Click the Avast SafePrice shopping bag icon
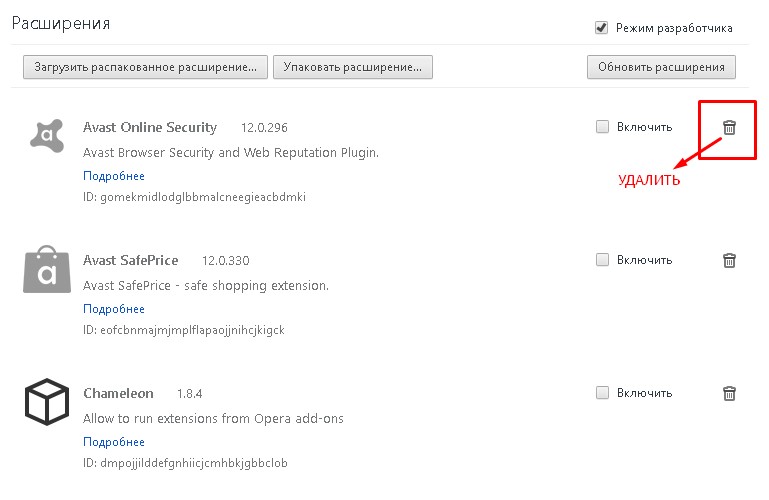769x500 pixels. point(47,269)
